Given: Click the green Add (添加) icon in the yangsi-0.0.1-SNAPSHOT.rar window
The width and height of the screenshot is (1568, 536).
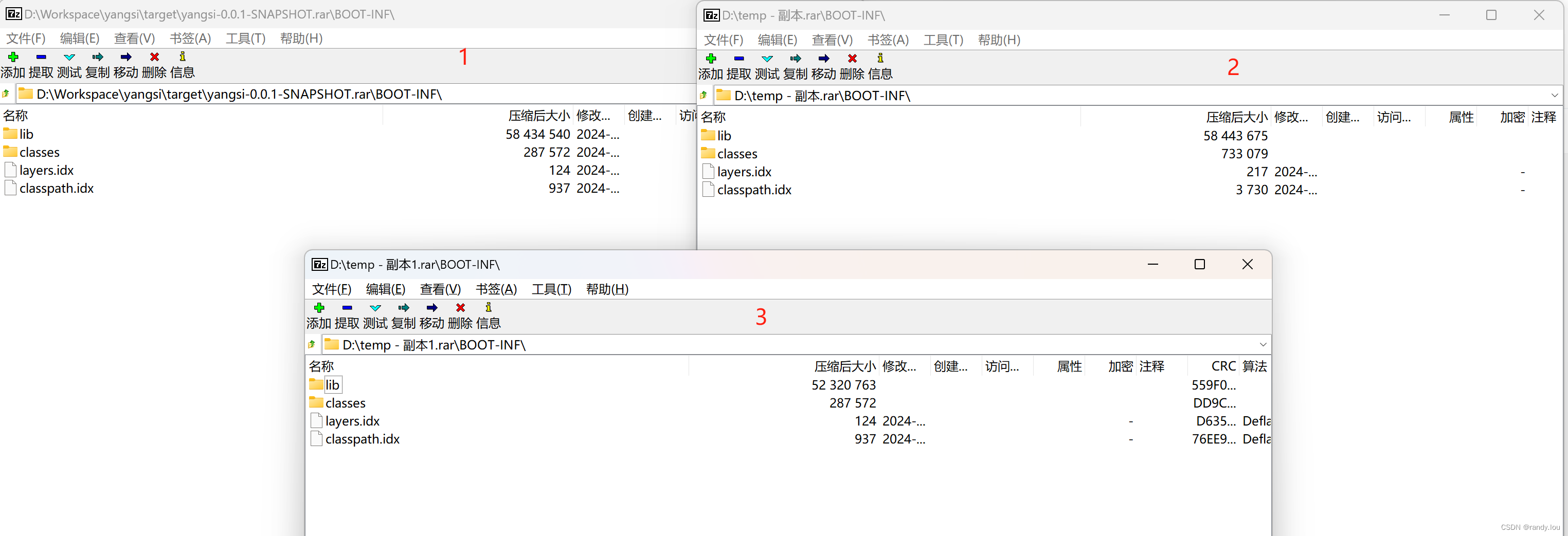Looking at the screenshot, I should coord(13,57).
